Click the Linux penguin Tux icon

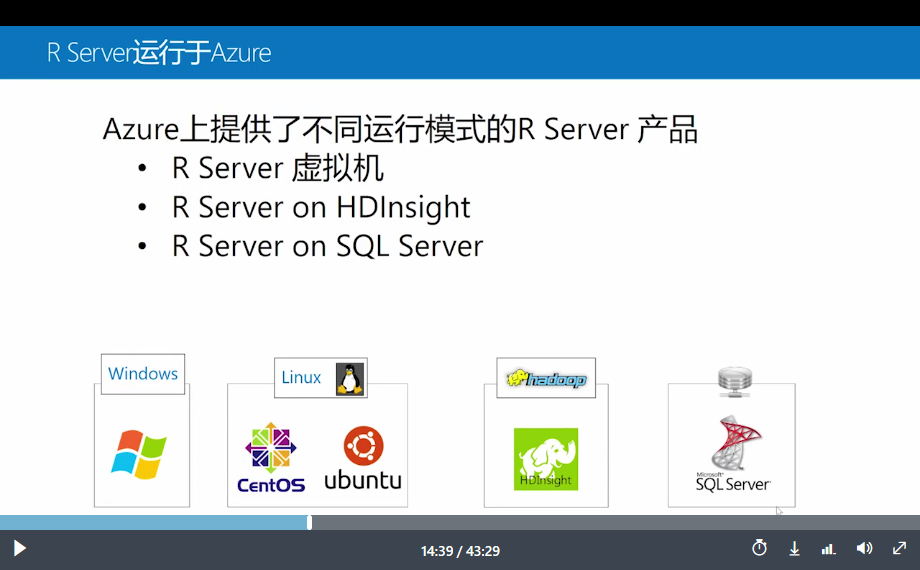[350, 379]
